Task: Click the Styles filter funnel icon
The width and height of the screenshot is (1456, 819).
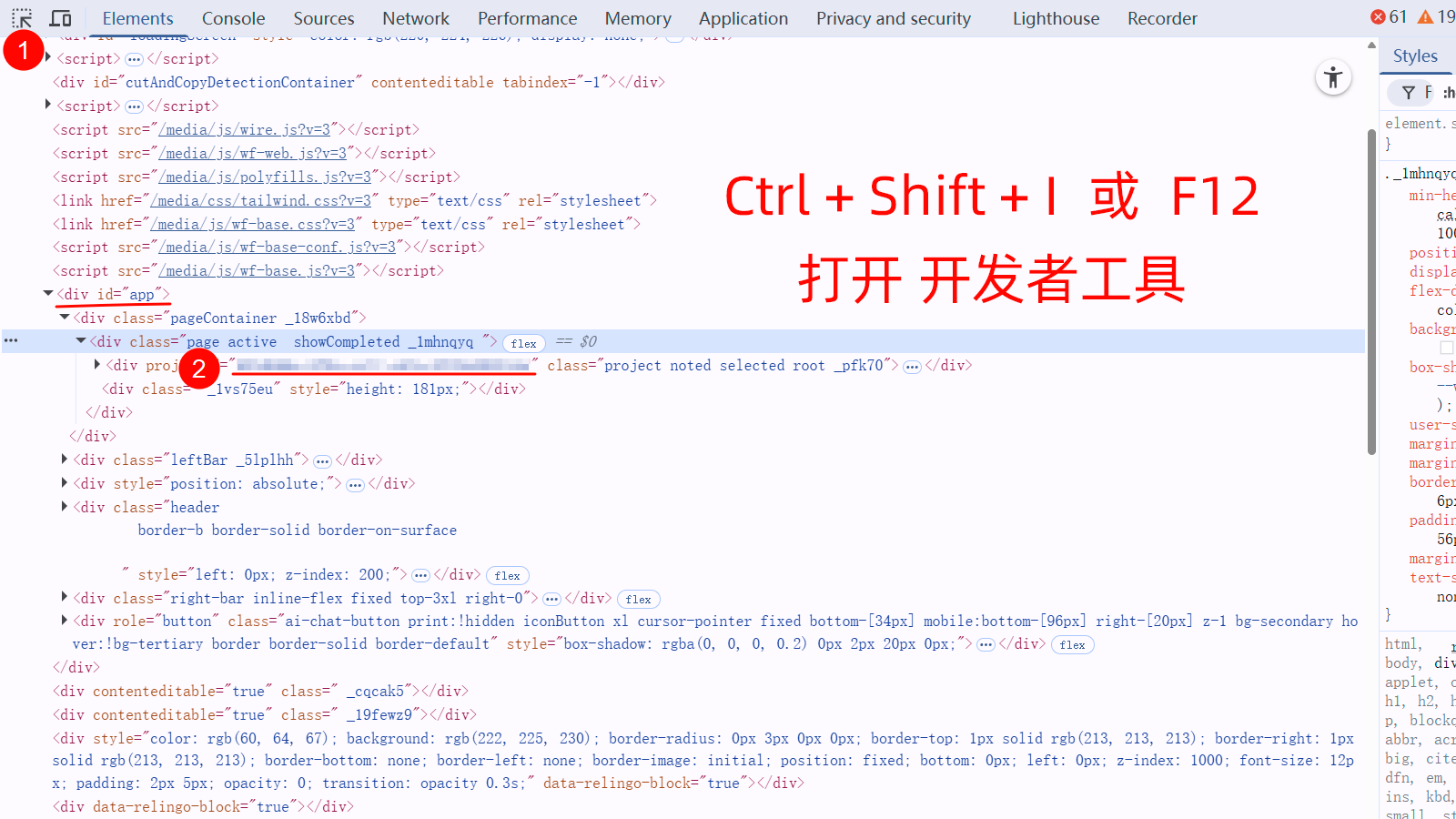Action: (x=1408, y=92)
